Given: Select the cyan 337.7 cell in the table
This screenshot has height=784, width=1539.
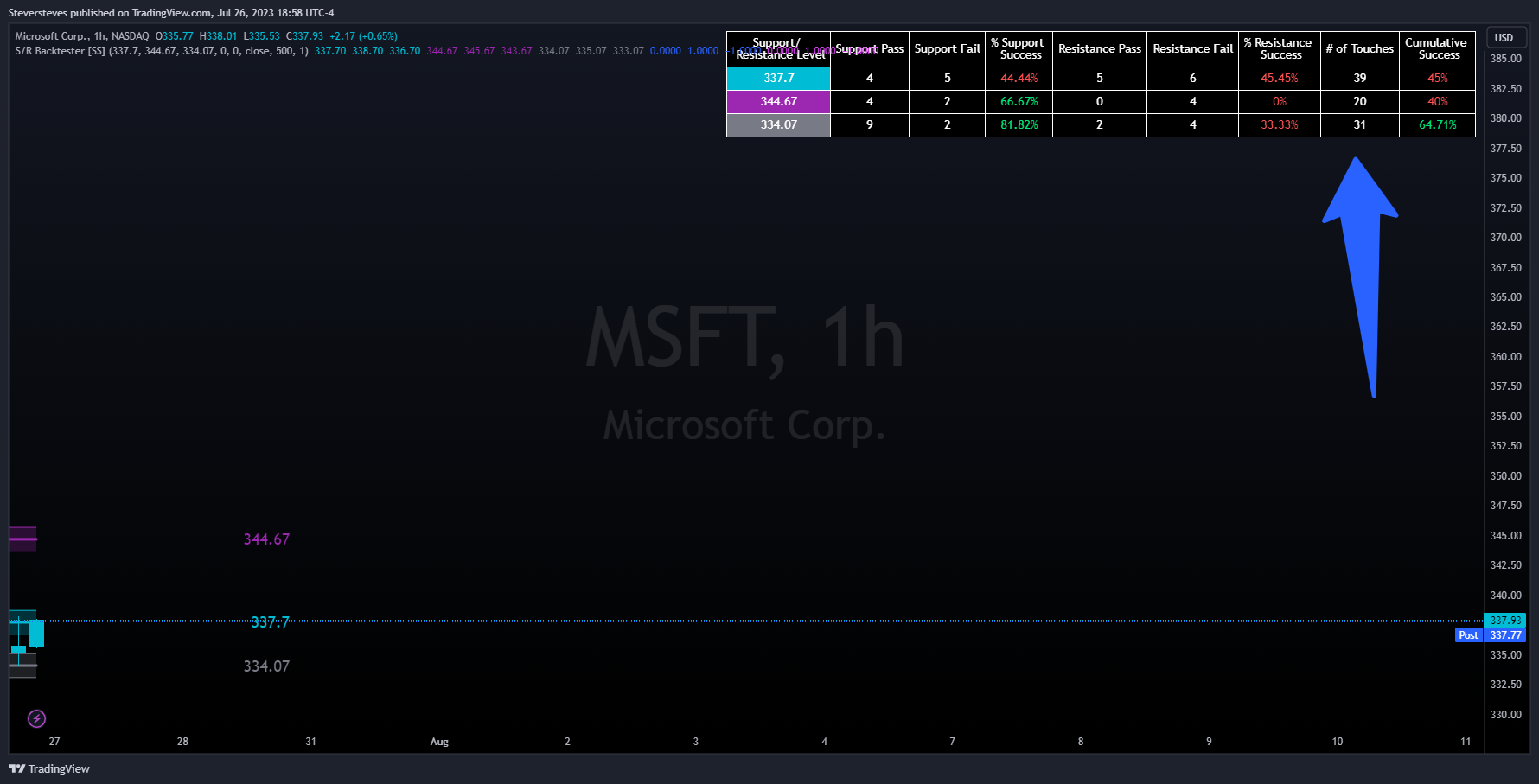Looking at the screenshot, I should (778, 78).
